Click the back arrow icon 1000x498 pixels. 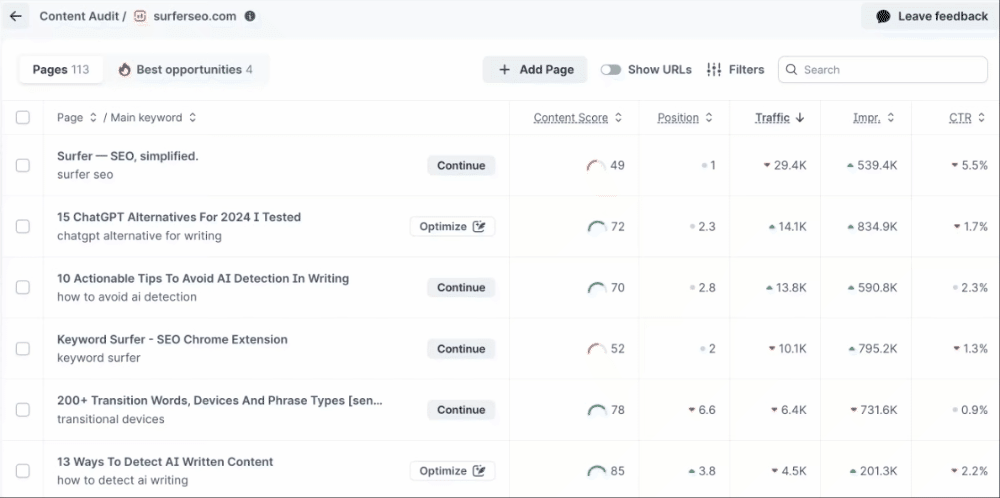(16, 16)
